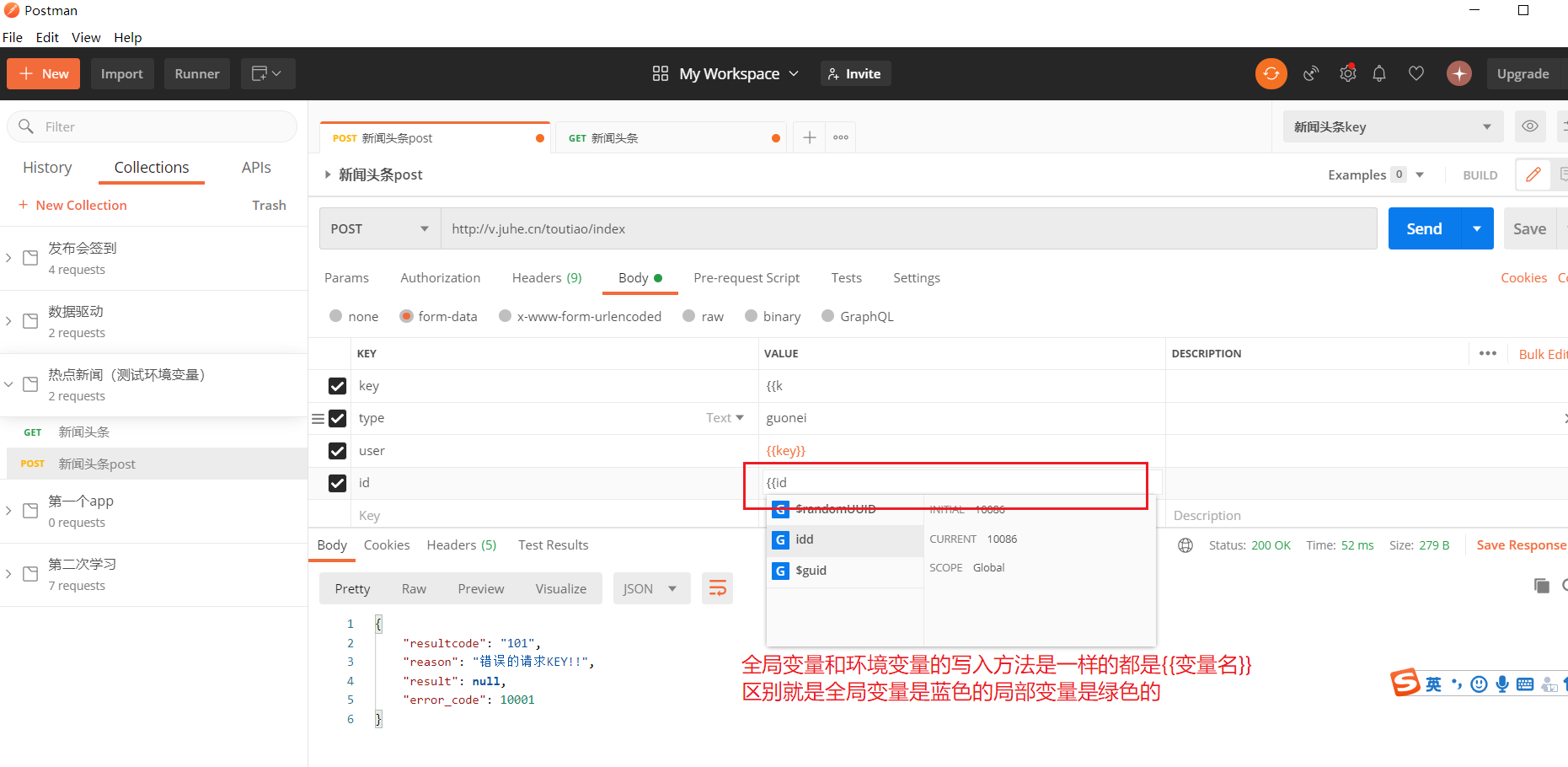Screen dimensions: 1568x767
Task: Click the Save Response link
Action: pos(1521,545)
